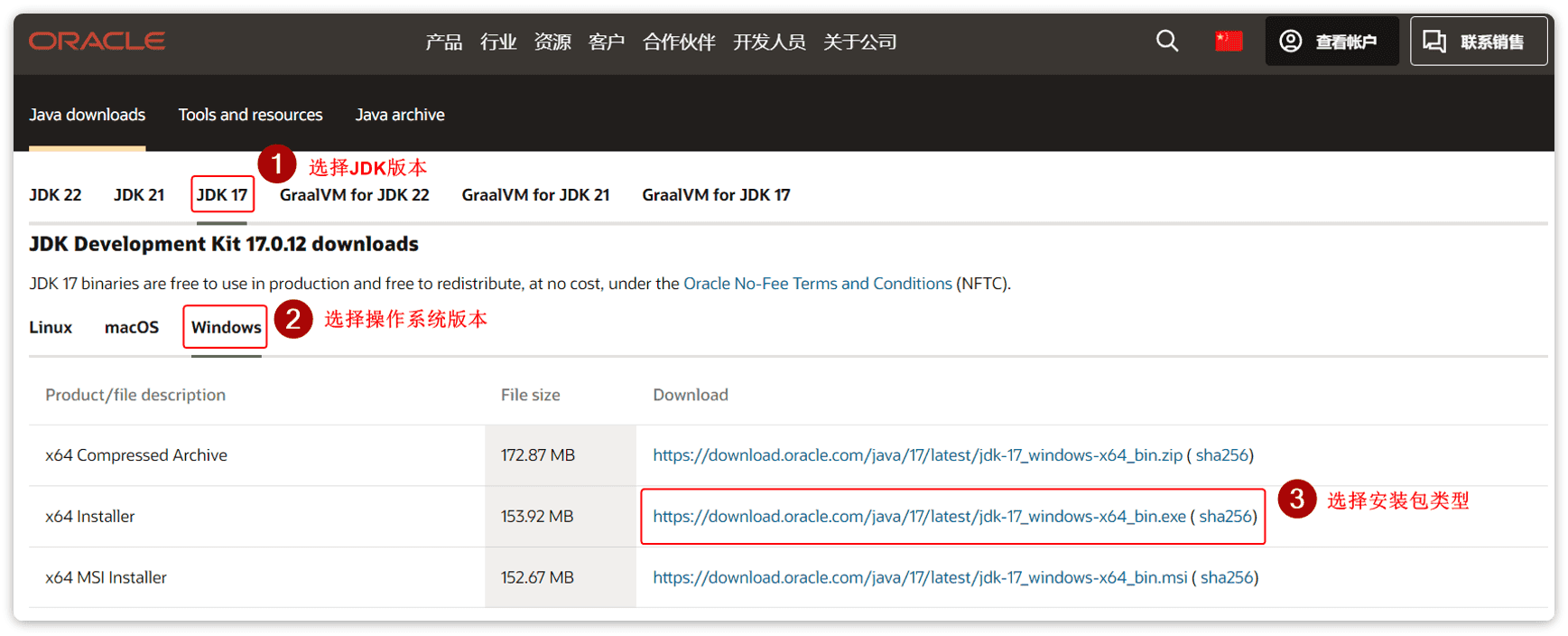The width and height of the screenshot is (1568, 636).
Task: Switch to the Java downloads tab
Action: pyautogui.click(x=87, y=115)
